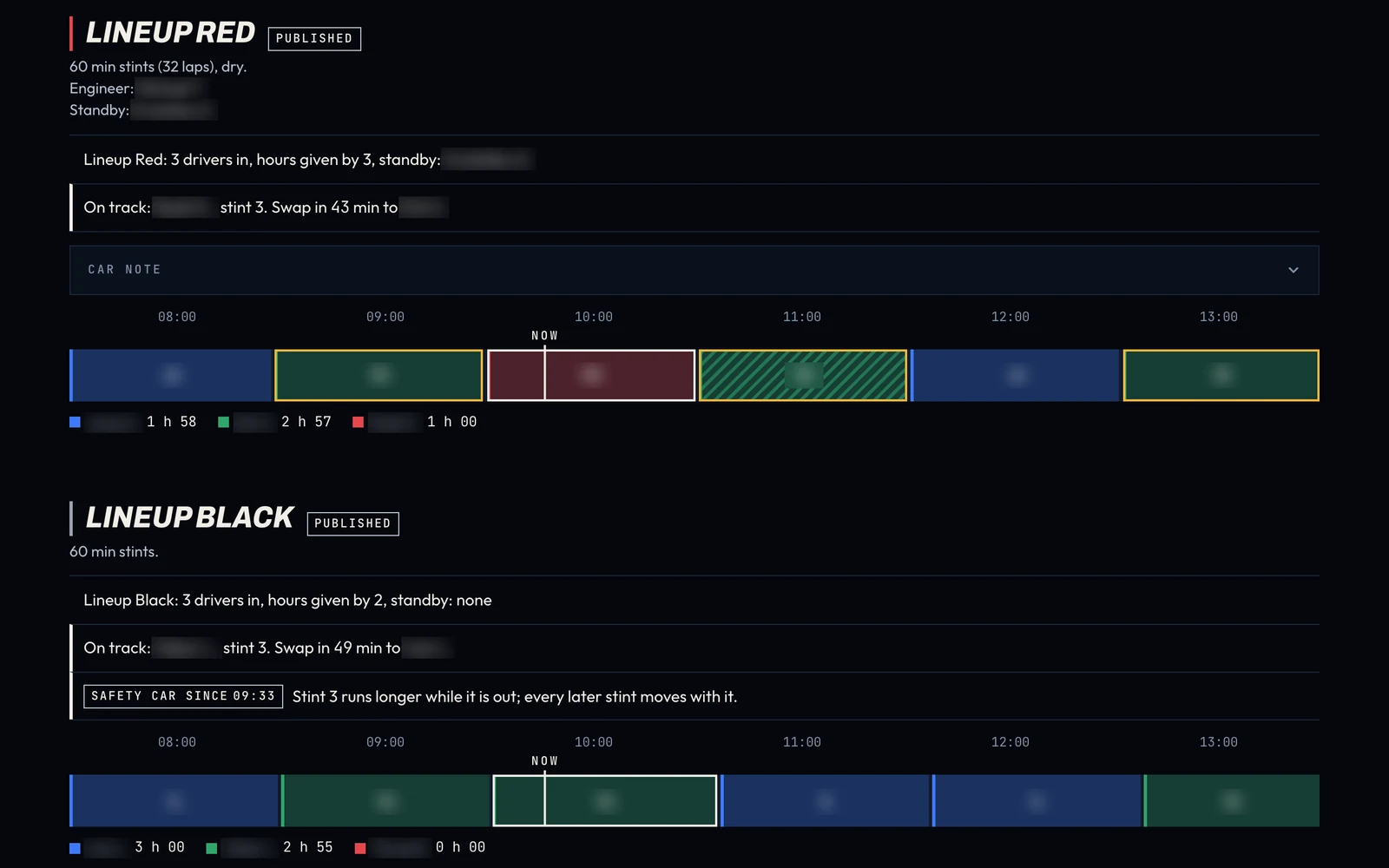The width and height of the screenshot is (1389, 868).
Task: Click the Lineup Black PUBLISHED badge
Action: pyautogui.click(x=352, y=523)
